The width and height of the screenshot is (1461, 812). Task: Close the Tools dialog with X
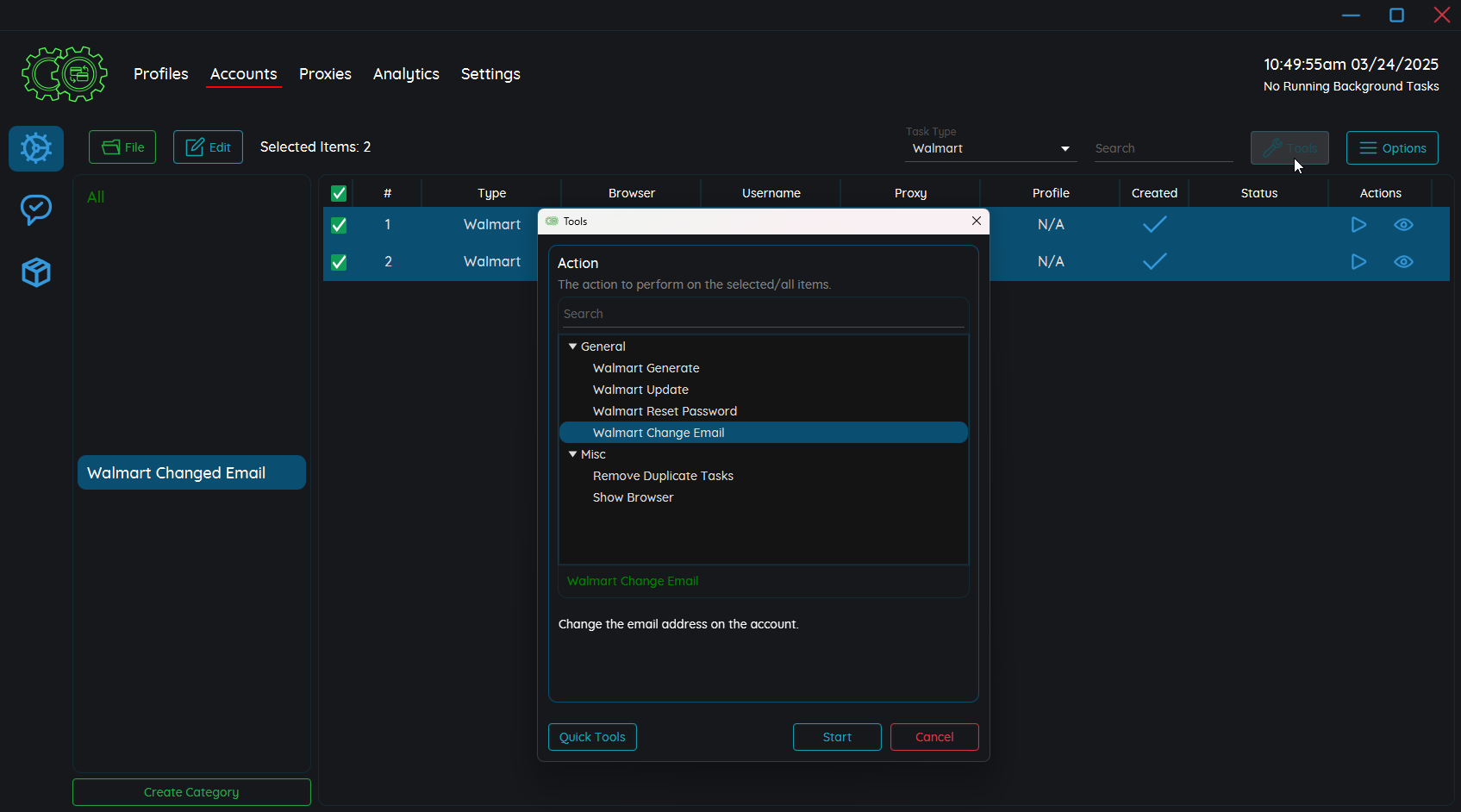(x=977, y=222)
